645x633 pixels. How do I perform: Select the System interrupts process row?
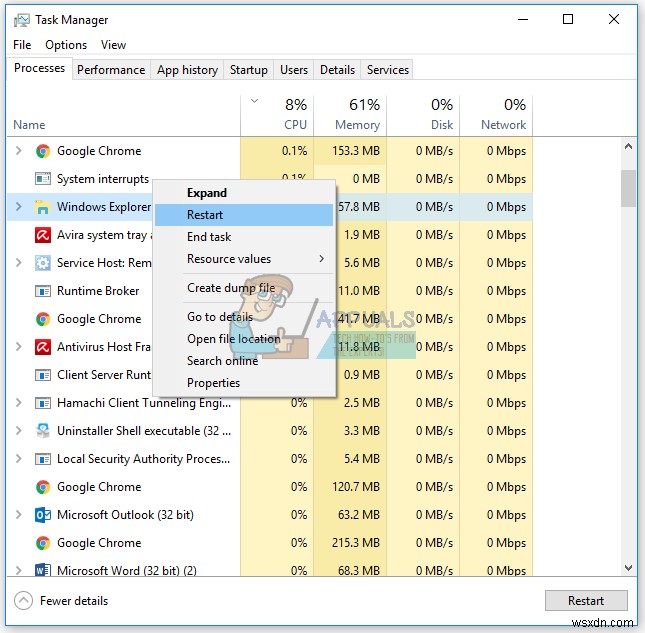click(x=270, y=179)
